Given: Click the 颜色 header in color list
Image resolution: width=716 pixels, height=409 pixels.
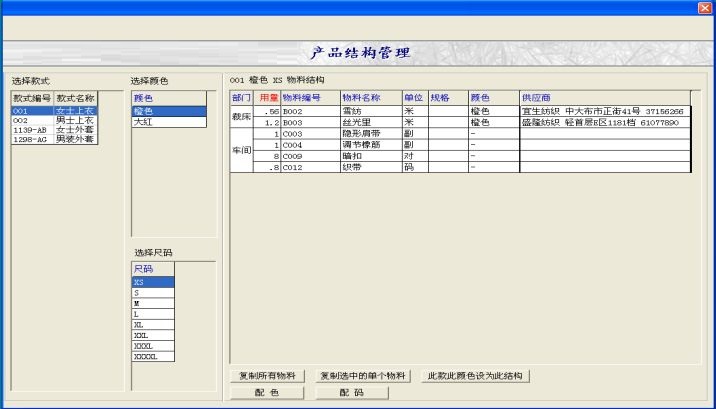Looking at the screenshot, I should (x=169, y=98).
